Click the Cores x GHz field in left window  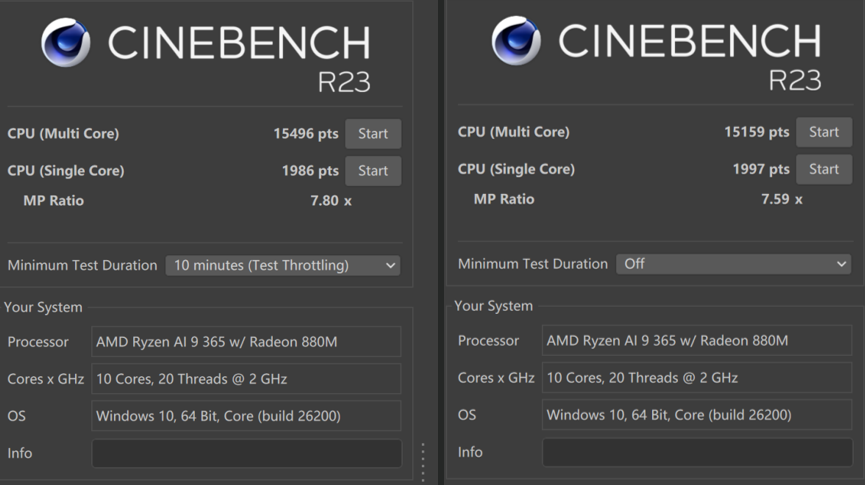click(246, 379)
